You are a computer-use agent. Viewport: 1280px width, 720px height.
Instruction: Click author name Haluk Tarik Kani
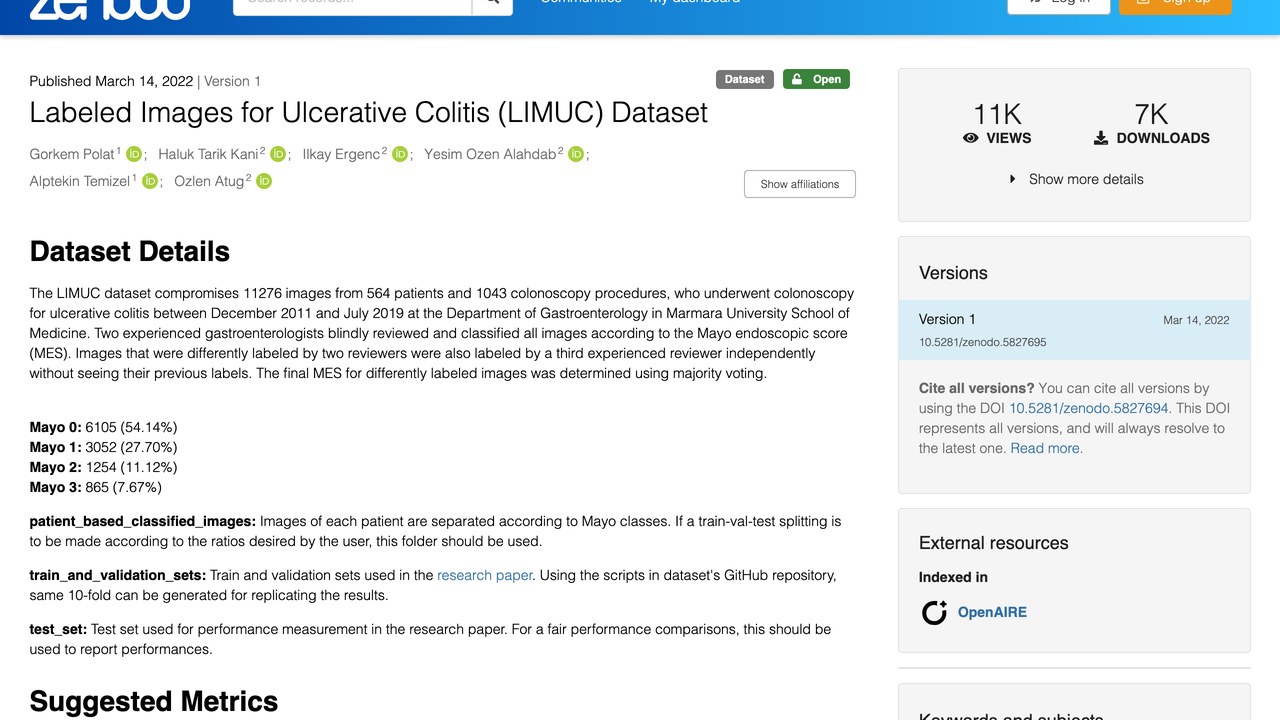[209, 154]
